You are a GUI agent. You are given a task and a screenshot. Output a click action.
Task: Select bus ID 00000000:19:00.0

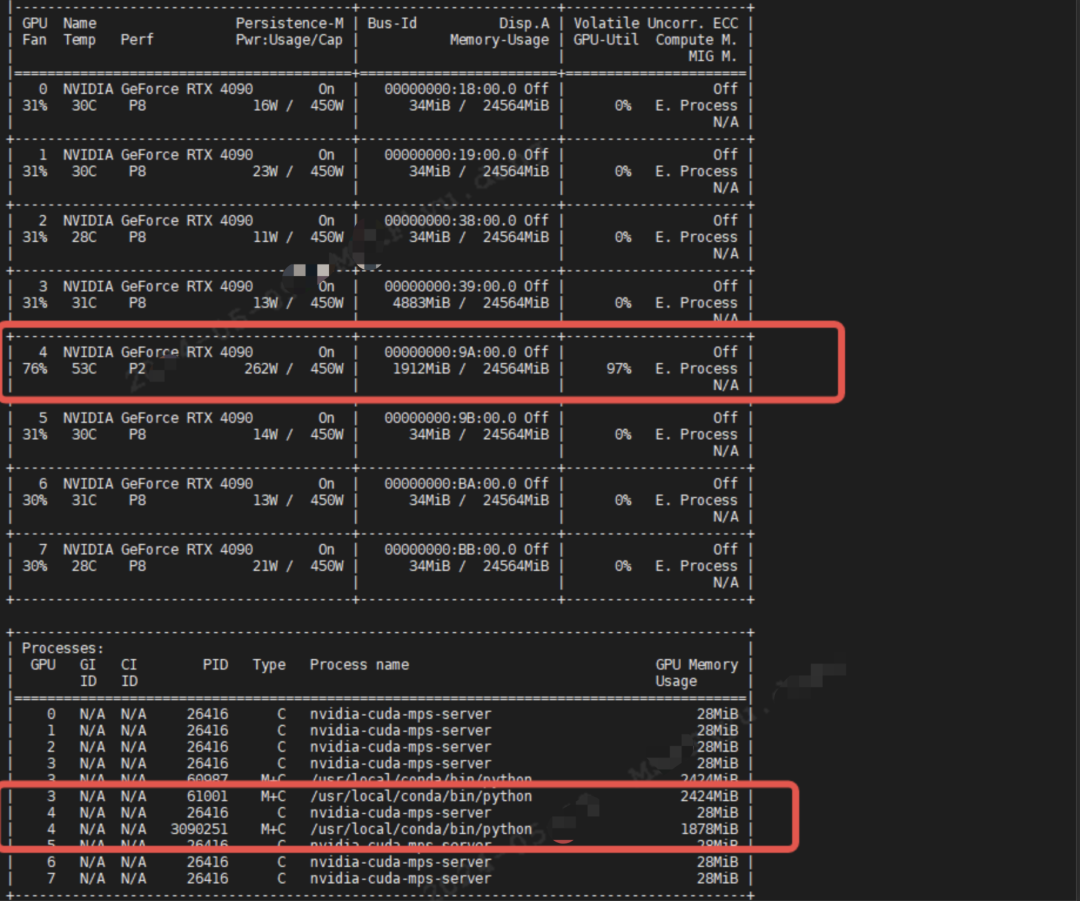[450, 155]
